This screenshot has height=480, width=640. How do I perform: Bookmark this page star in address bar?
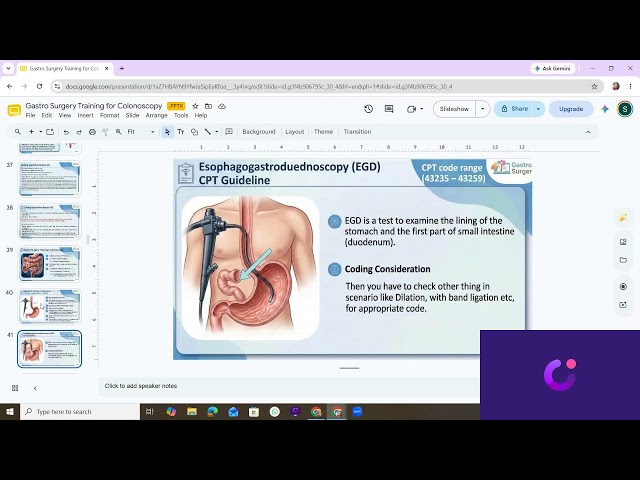[x=594, y=87]
